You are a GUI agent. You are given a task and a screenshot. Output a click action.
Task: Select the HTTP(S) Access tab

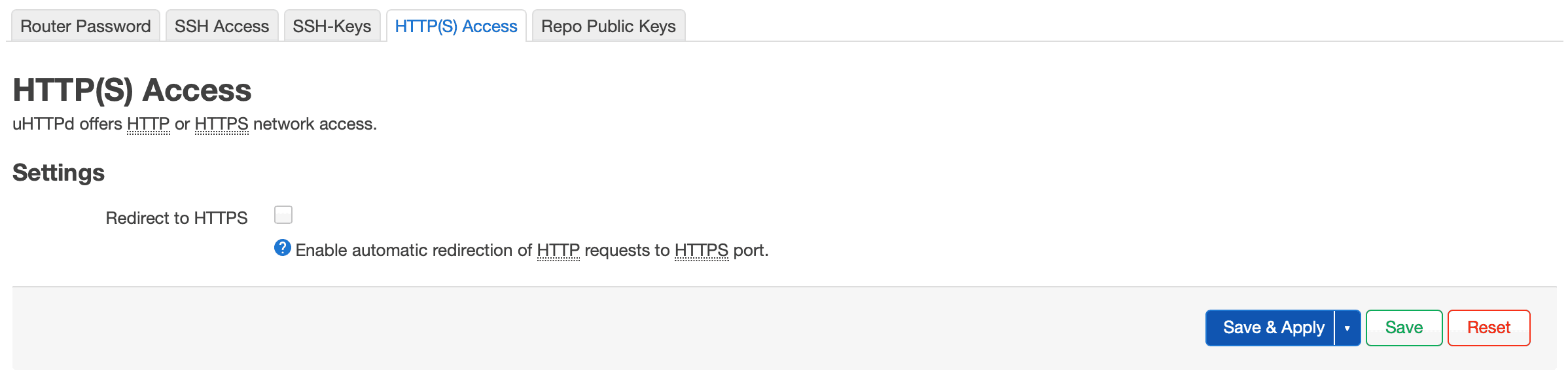(x=456, y=26)
